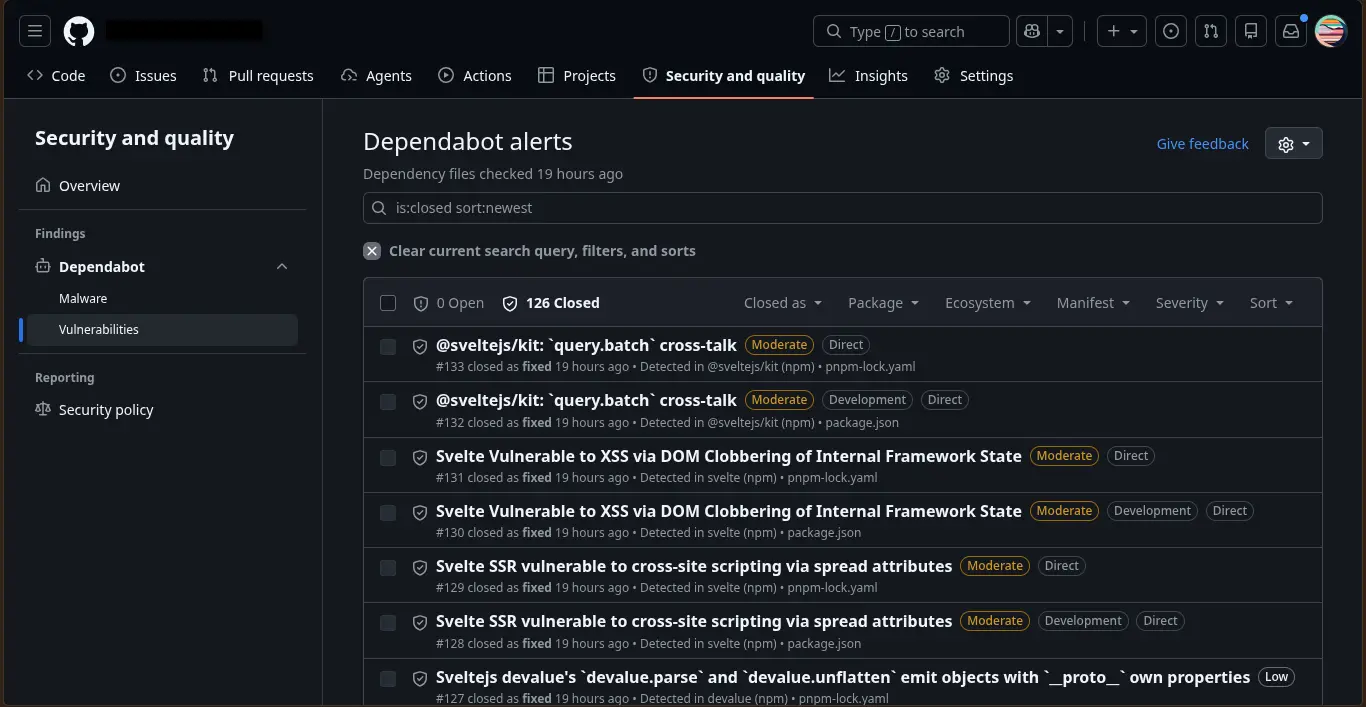This screenshot has width=1366, height=707.
Task: Open Vulnerabilities in the sidebar
Action: pyautogui.click(x=163, y=330)
